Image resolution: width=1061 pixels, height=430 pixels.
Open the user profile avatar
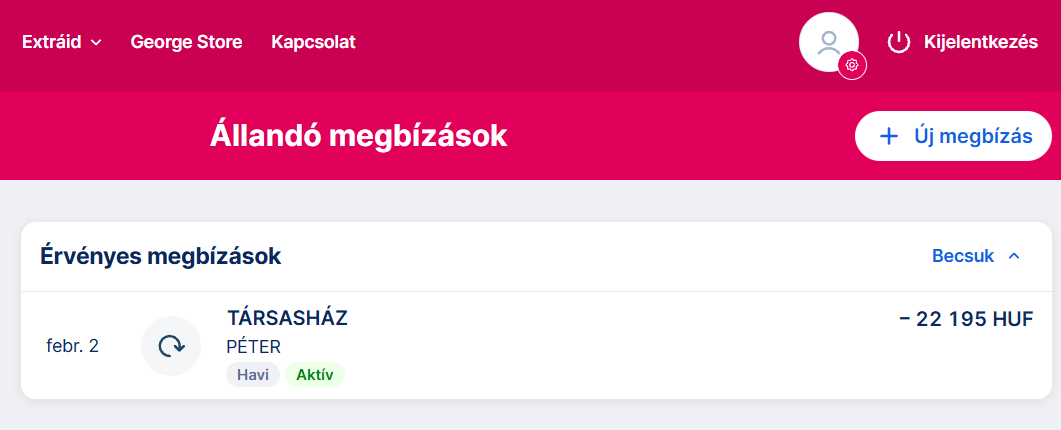click(x=828, y=42)
